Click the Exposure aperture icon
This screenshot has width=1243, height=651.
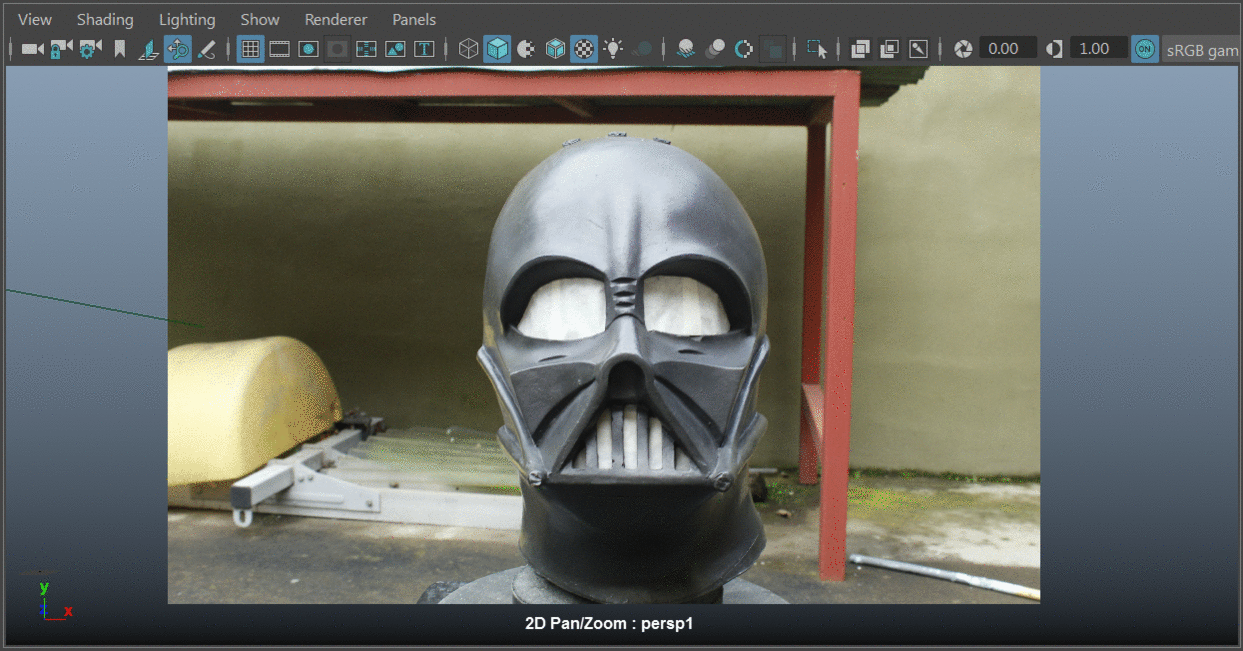[x=963, y=48]
